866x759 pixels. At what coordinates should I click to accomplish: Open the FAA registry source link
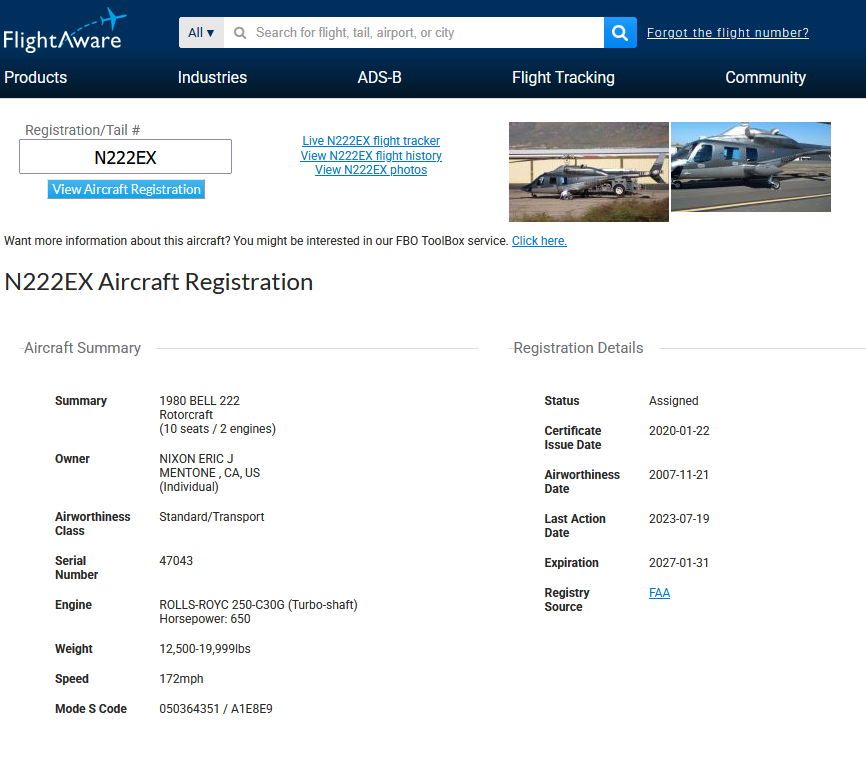659,593
